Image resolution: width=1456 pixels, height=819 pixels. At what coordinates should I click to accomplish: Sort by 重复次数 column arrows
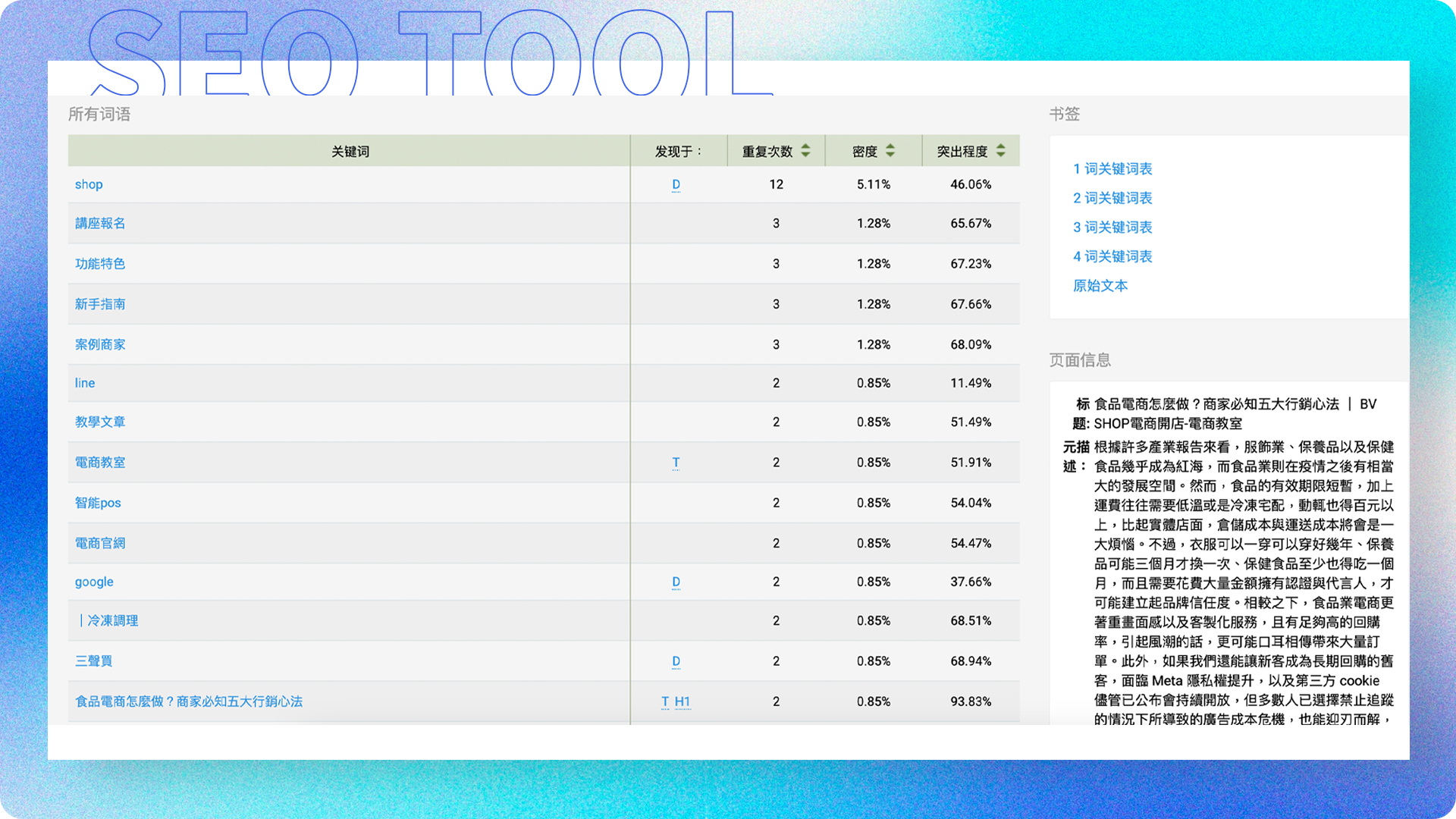coord(805,151)
